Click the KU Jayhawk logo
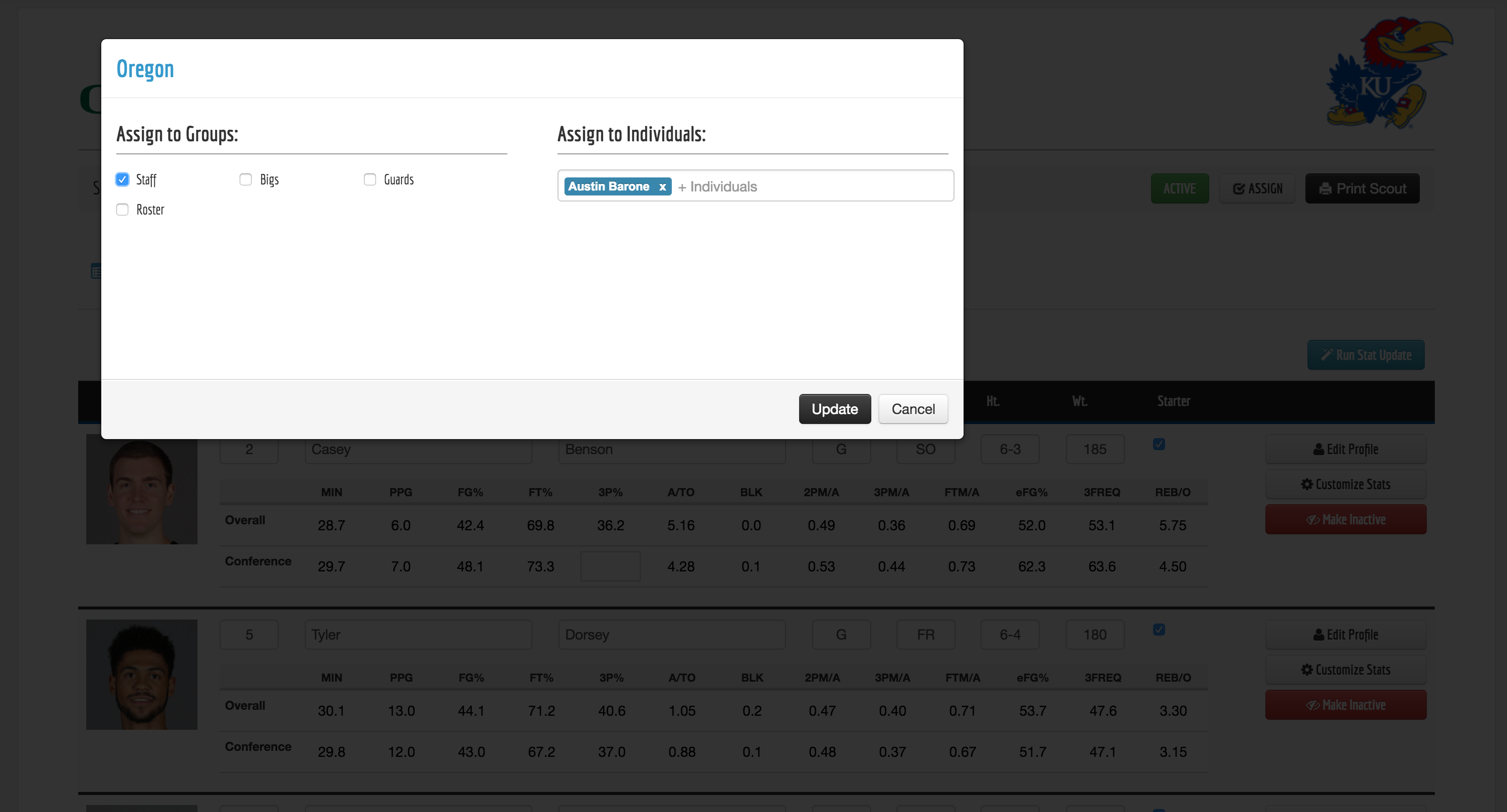The height and width of the screenshot is (812, 1507). click(x=1388, y=73)
